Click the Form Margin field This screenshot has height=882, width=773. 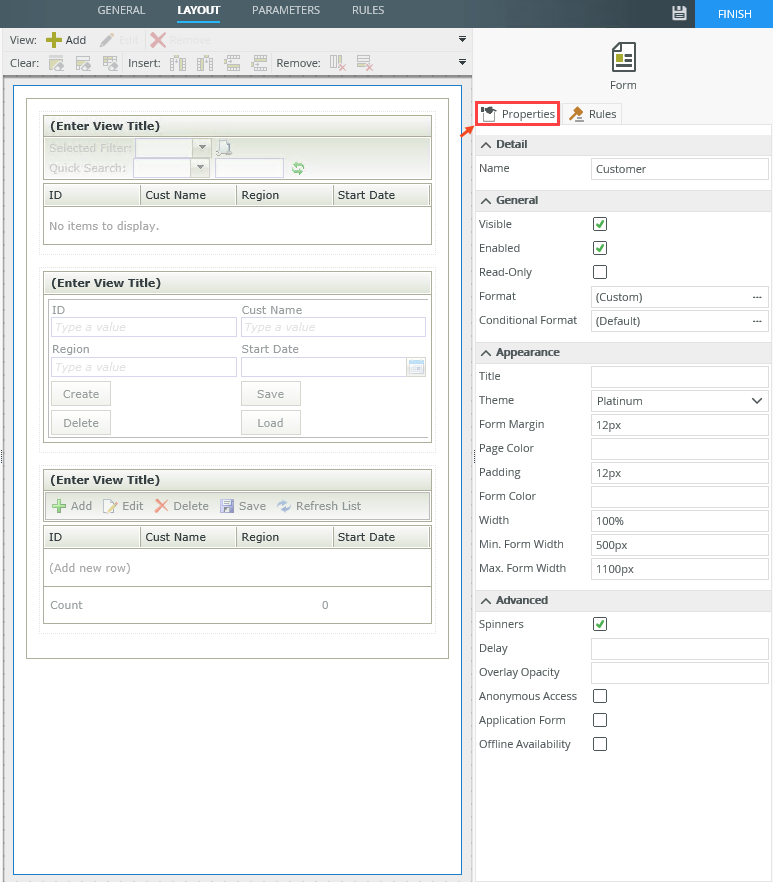pyautogui.click(x=680, y=425)
